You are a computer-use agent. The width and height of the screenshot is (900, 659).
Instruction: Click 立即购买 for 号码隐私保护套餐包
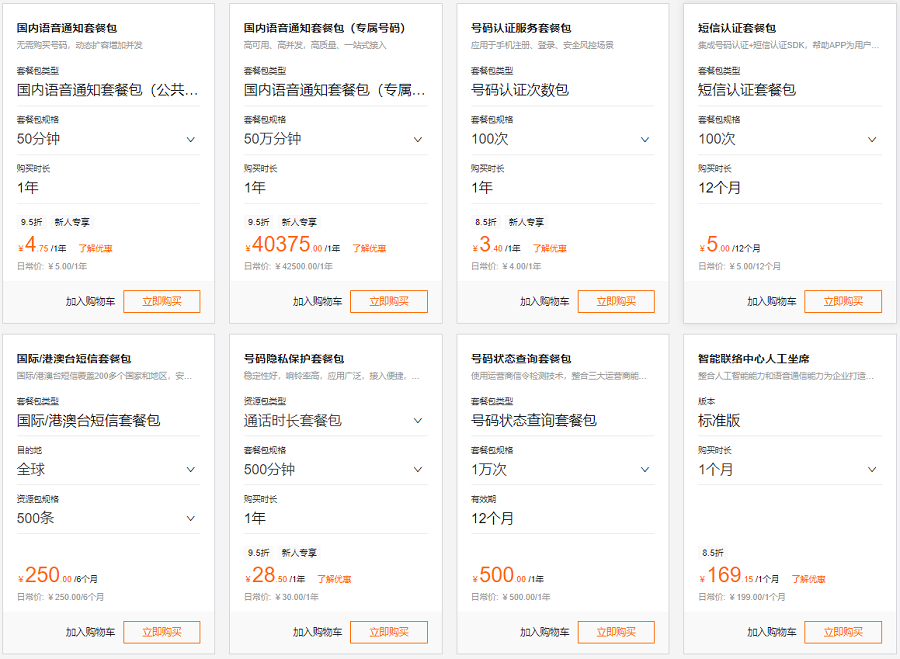389,632
